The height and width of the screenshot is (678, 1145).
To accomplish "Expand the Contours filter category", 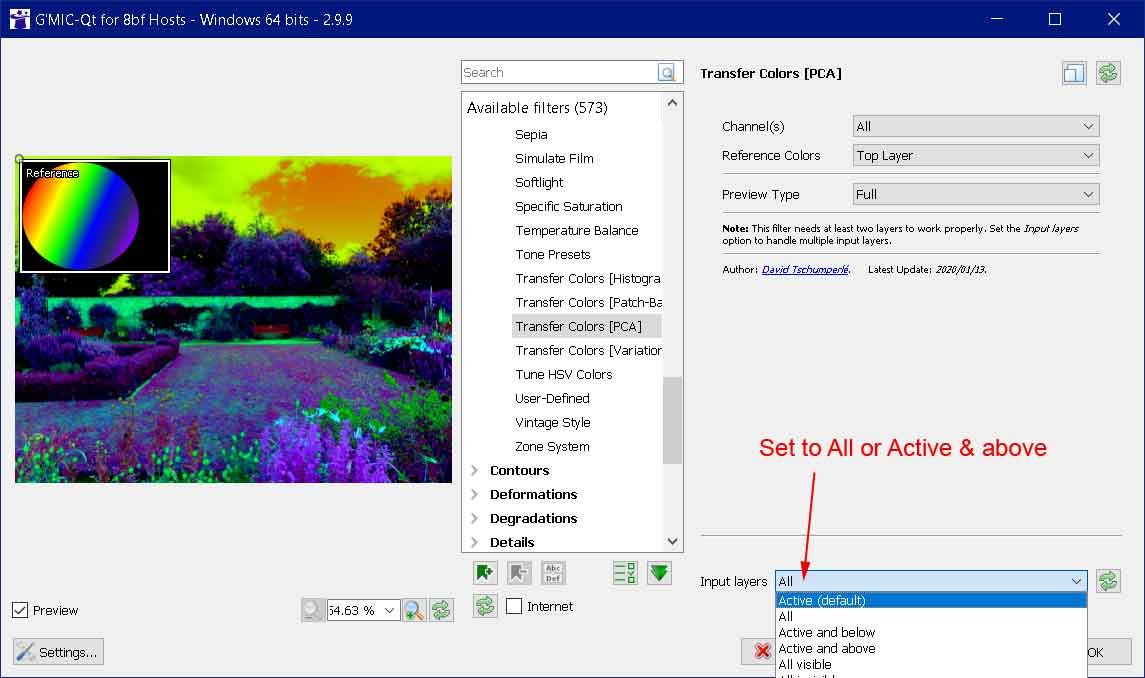I will coord(475,471).
